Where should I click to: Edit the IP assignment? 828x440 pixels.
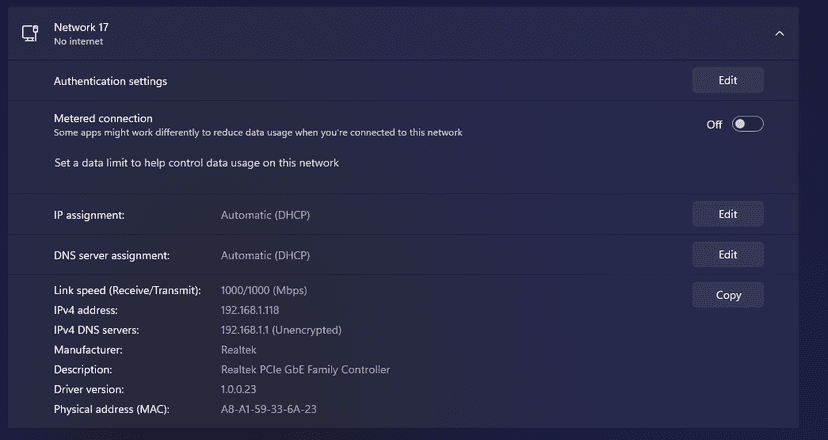(727, 214)
